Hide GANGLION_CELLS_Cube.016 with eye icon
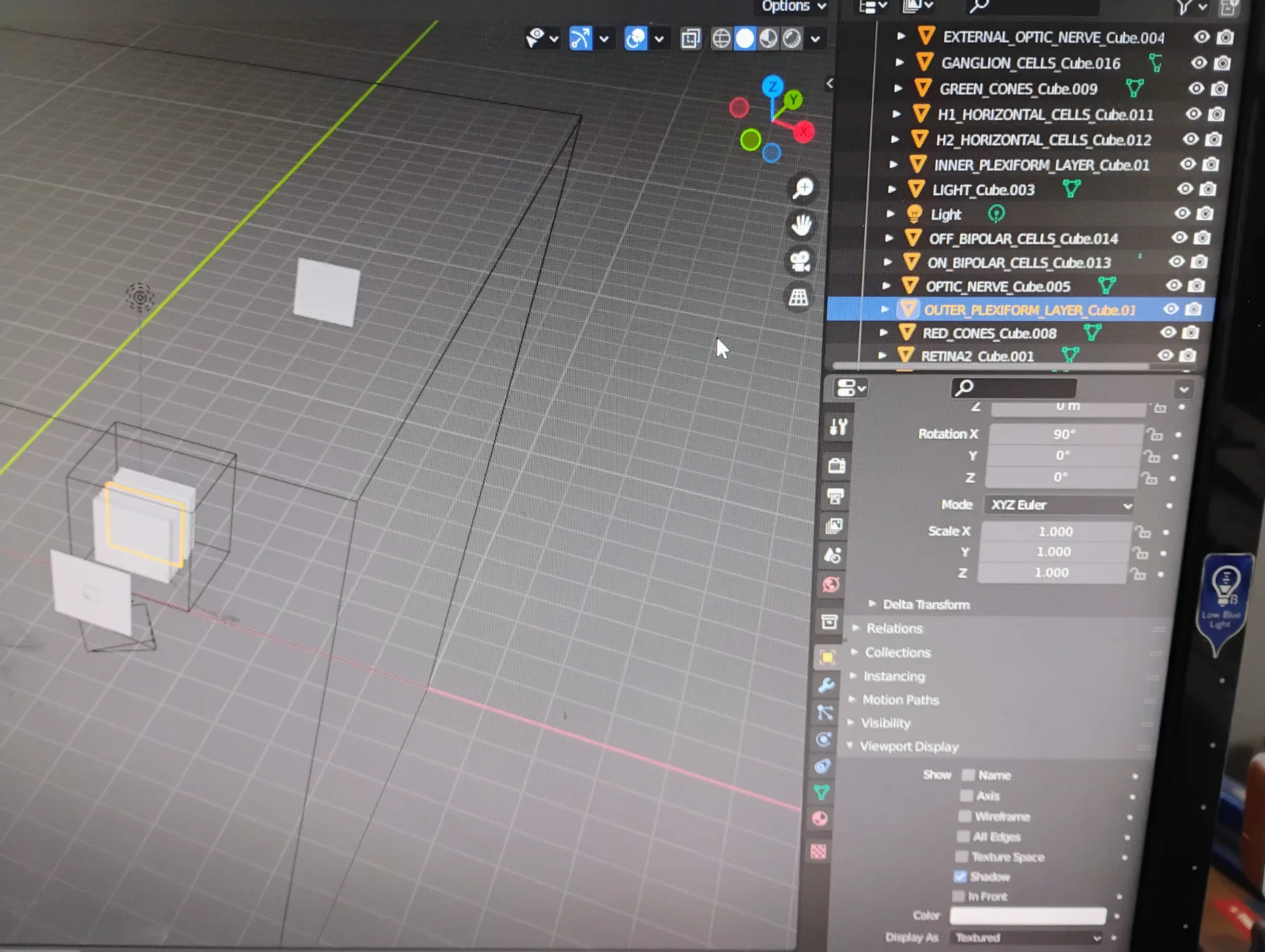Image resolution: width=1265 pixels, height=952 pixels. click(x=1199, y=62)
